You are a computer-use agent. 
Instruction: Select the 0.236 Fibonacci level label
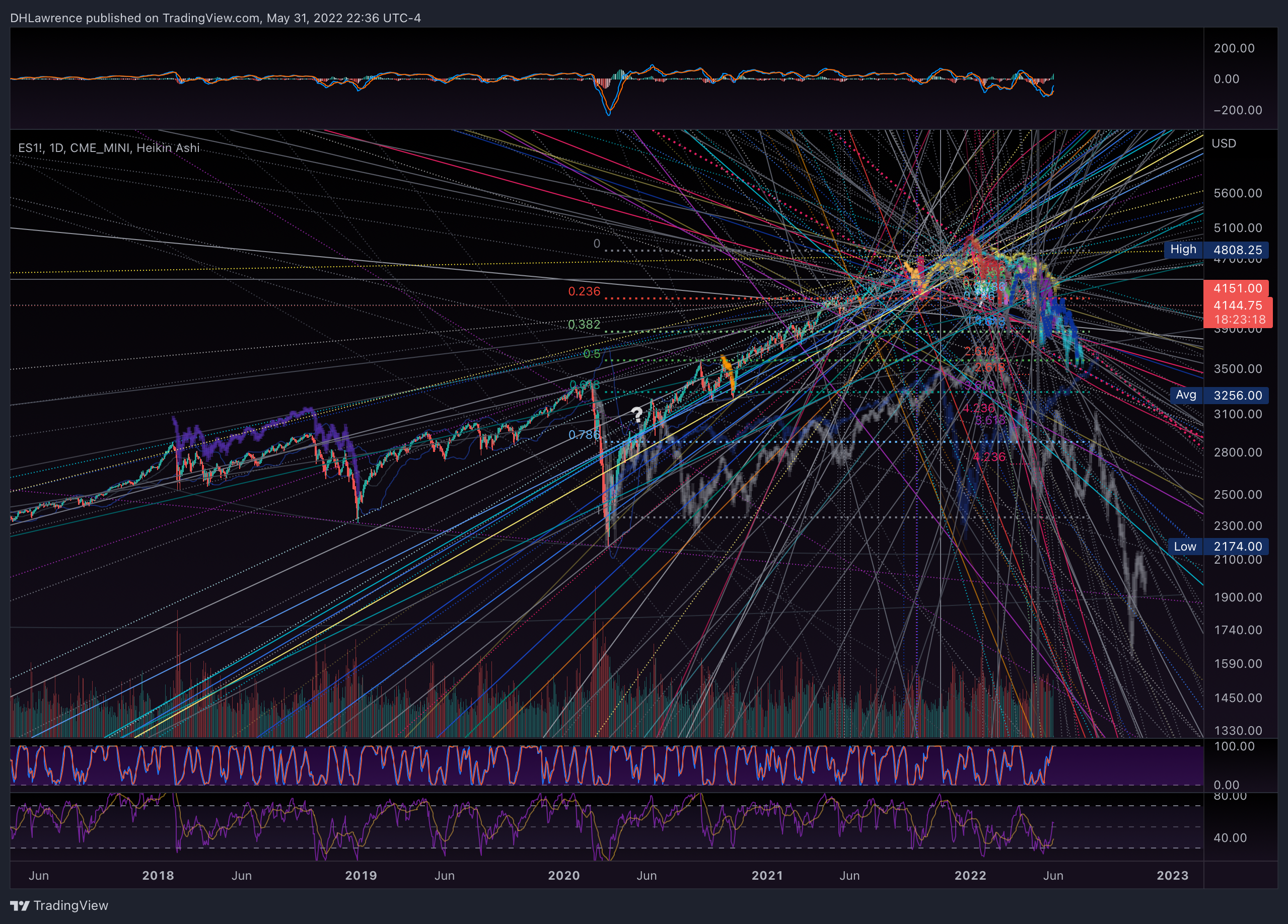(x=584, y=291)
